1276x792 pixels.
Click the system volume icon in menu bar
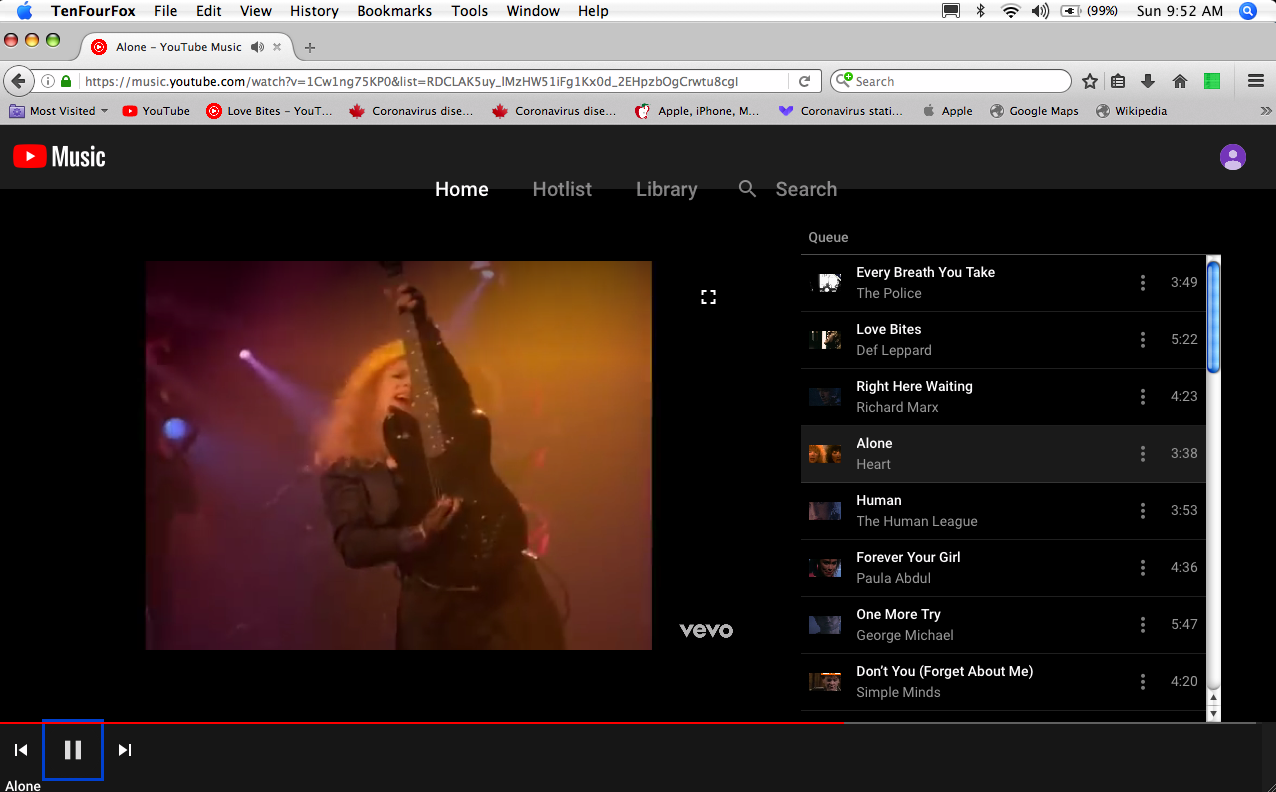point(1040,11)
